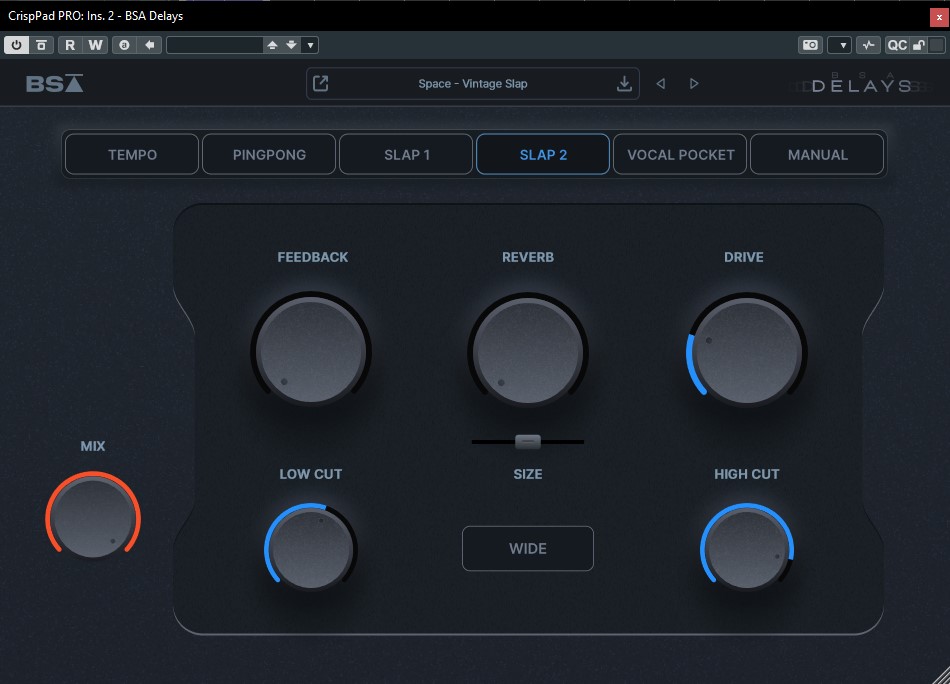Image resolution: width=950 pixels, height=684 pixels.
Task: Click the square box next to the lock icon
Action: coord(937,45)
